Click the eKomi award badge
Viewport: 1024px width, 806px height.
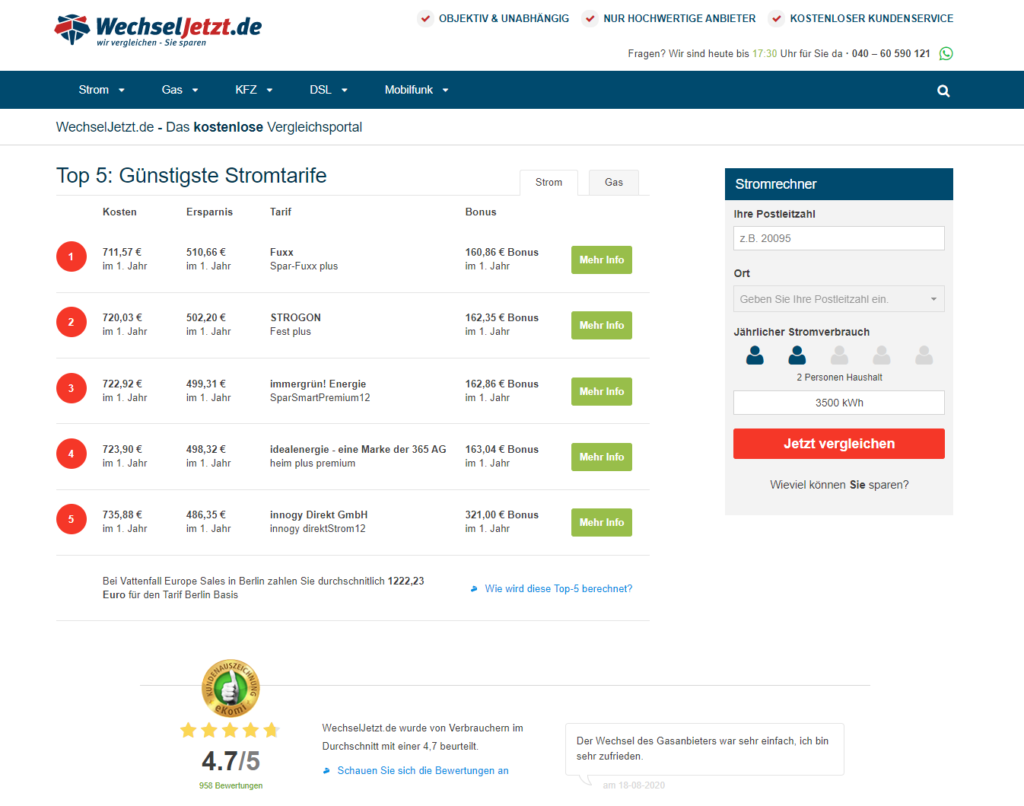pos(231,688)
